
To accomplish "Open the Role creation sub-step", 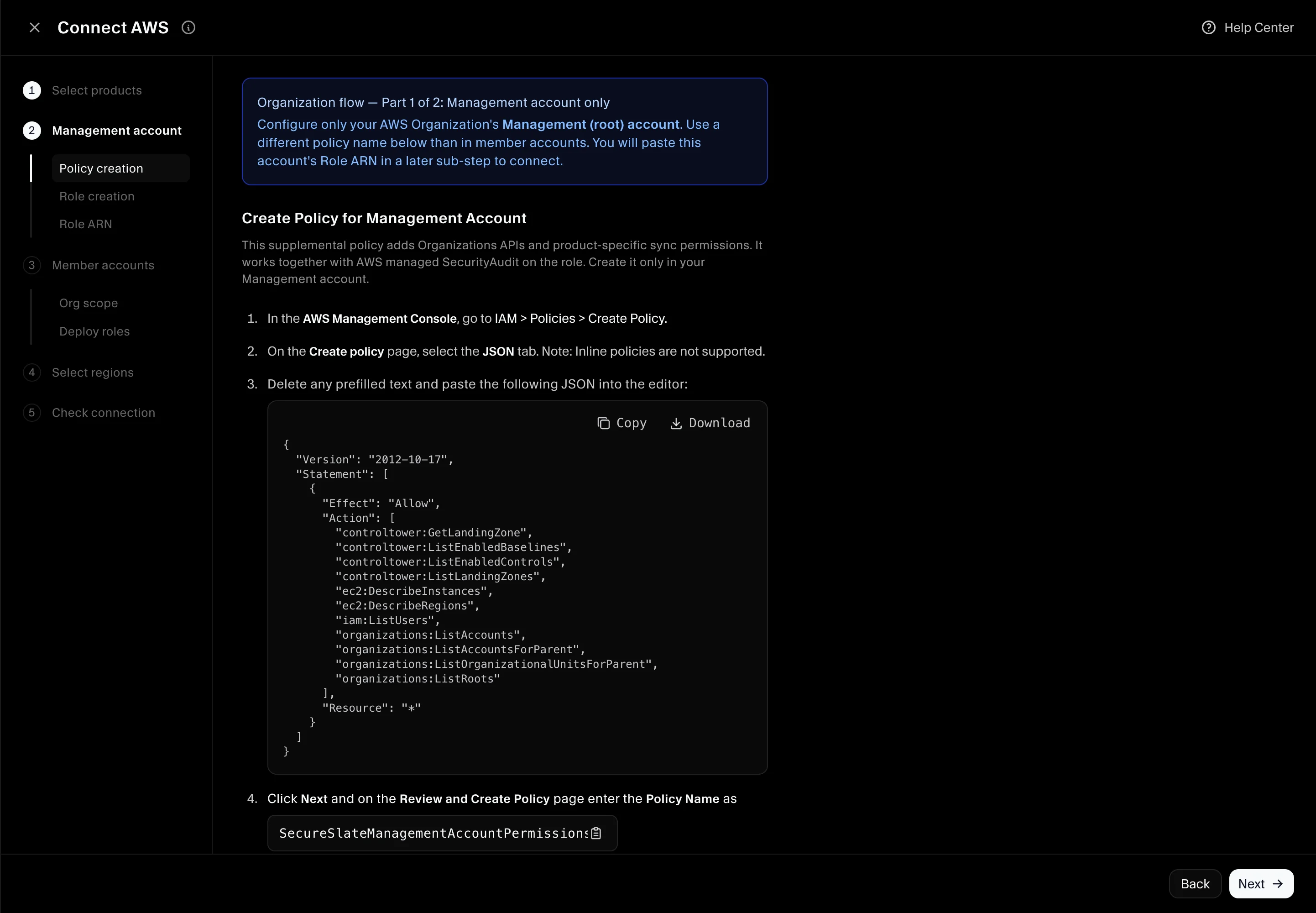I will click(97, 196).
